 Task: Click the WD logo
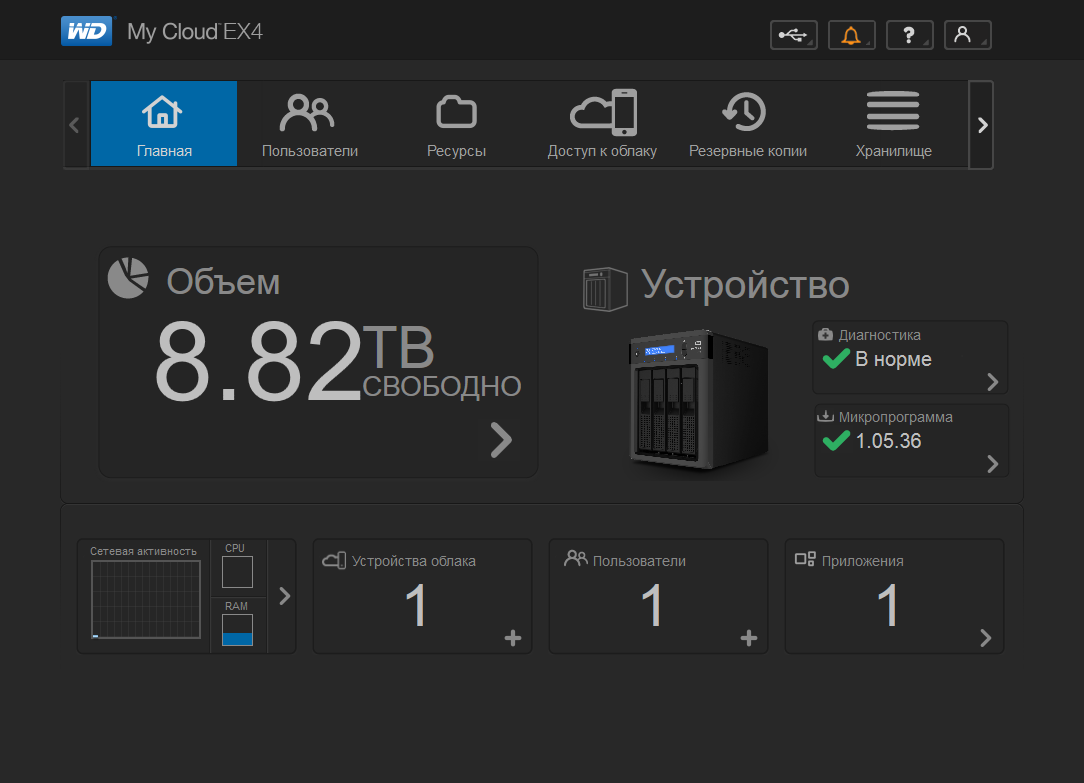[87, 31]
